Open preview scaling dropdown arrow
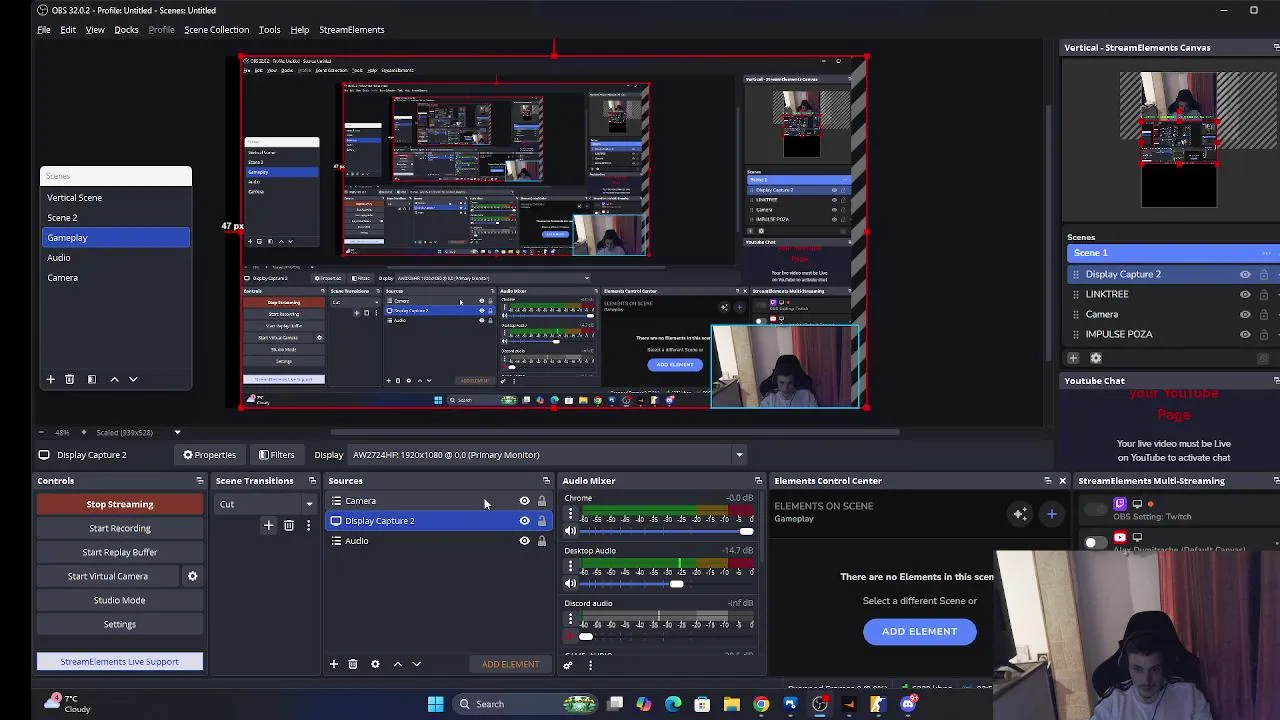This screenshot has height=720, width=1280. pyautogui.click(x=177, y=432)
